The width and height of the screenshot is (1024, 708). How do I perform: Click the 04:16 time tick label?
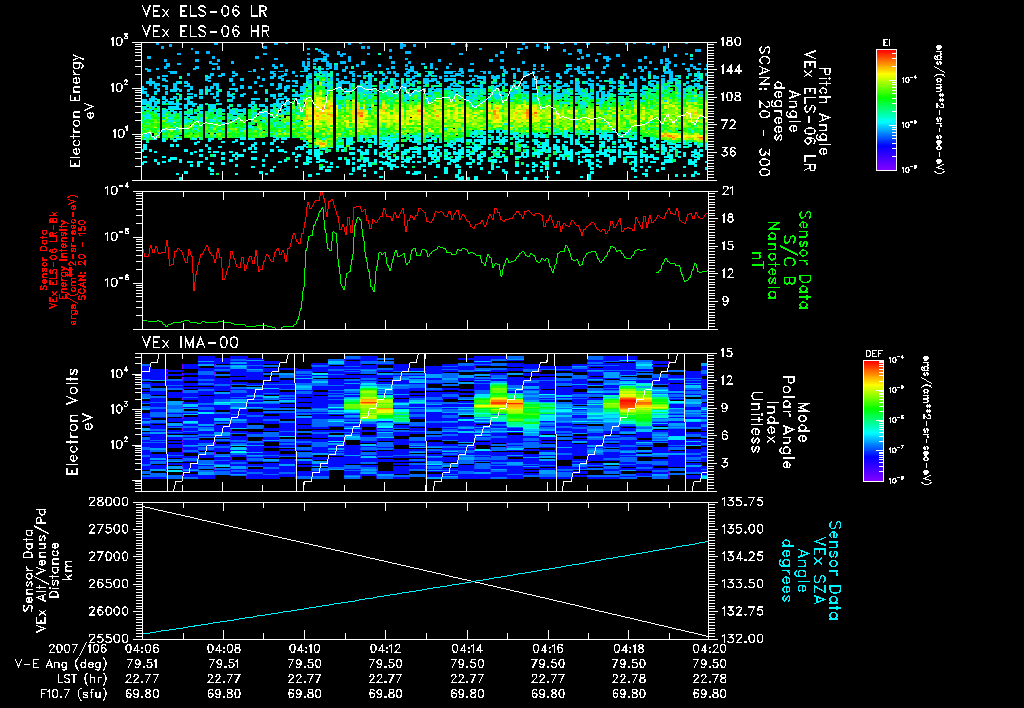coord(547,649)
